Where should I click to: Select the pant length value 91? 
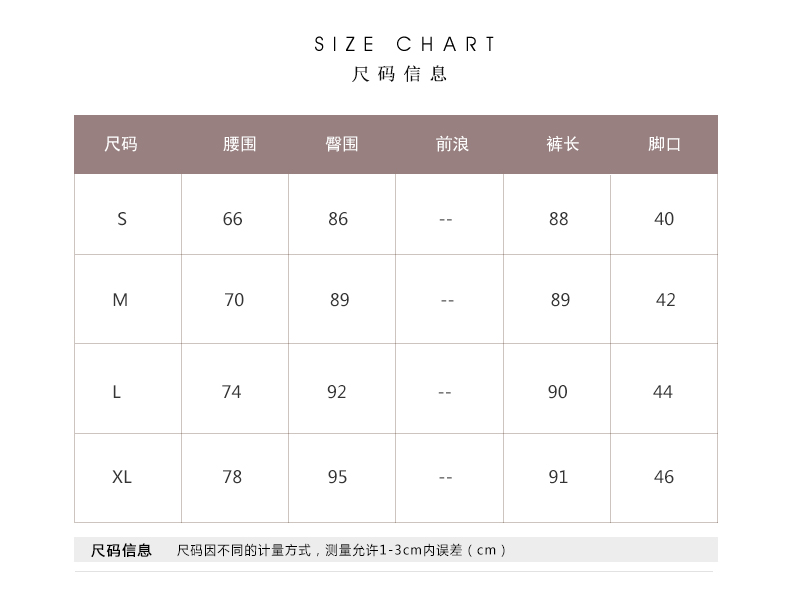(x=558, y=477)
